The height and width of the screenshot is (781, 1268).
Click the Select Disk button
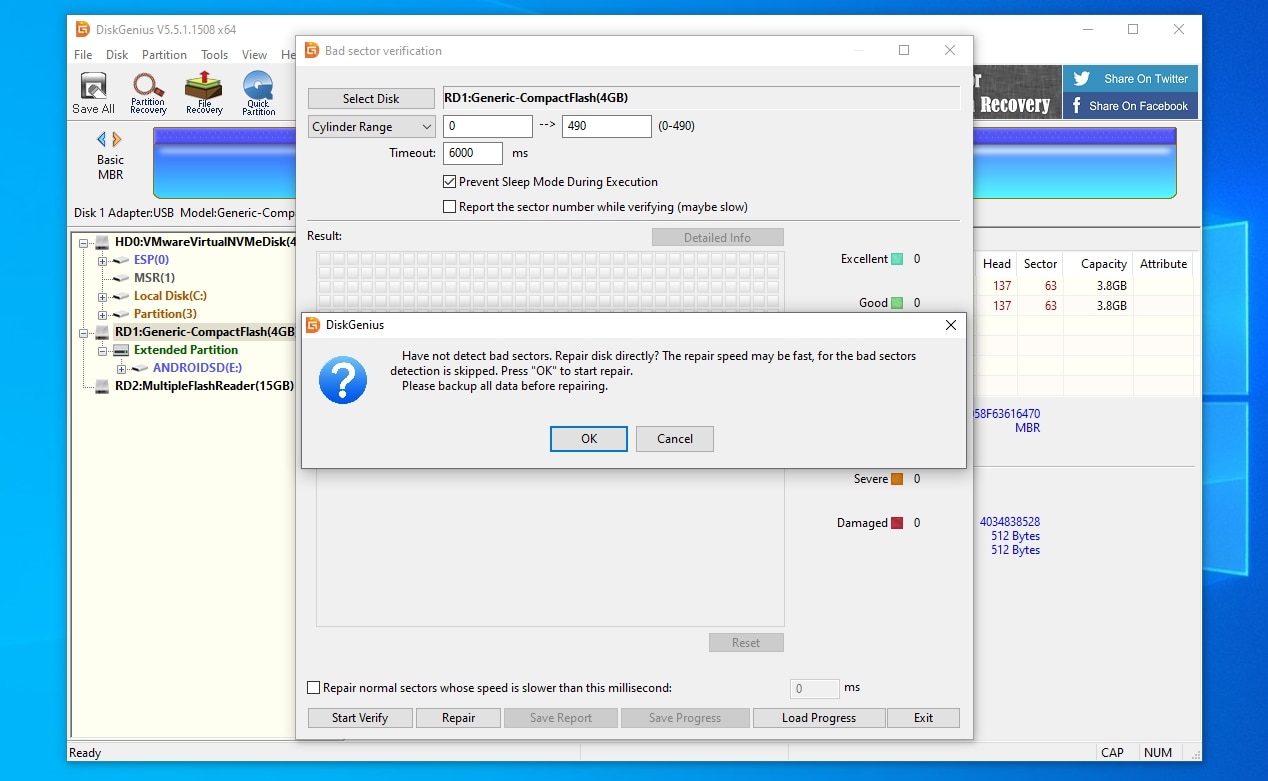[x=371, y=99]
